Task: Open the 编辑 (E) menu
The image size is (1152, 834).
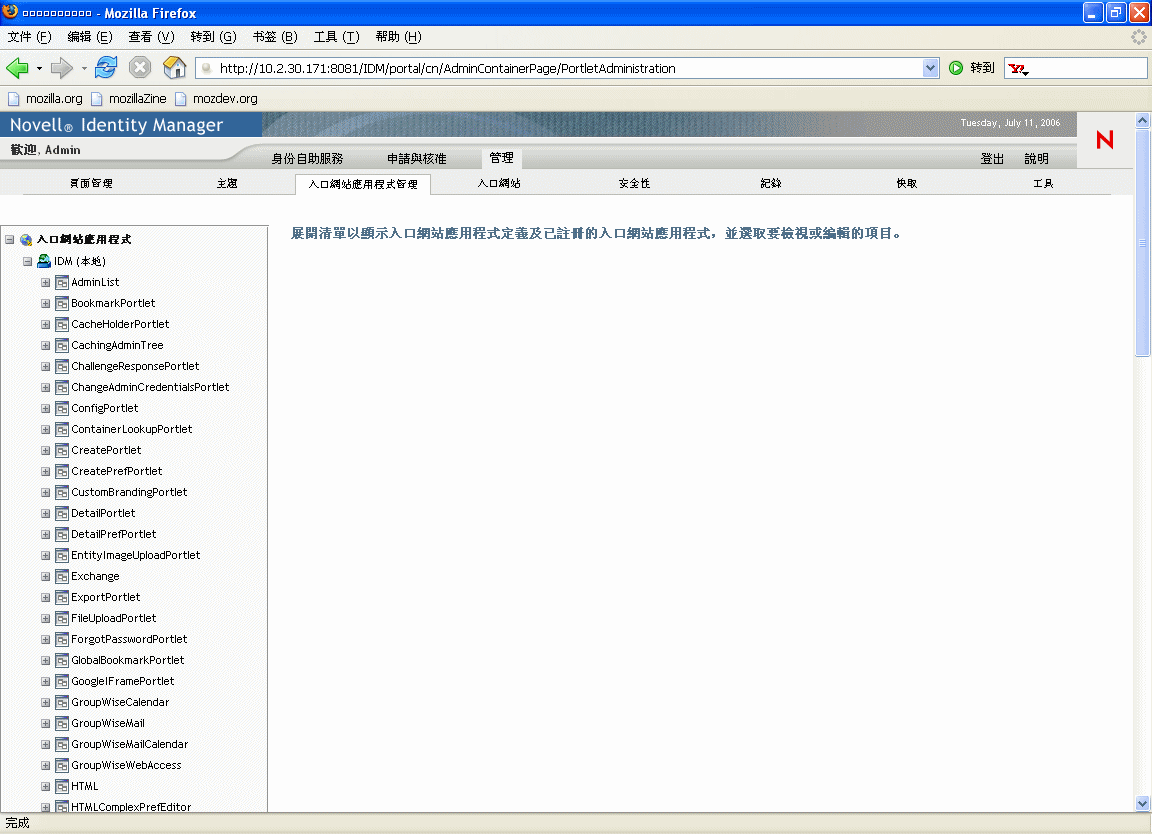Action: coord(90,37)
